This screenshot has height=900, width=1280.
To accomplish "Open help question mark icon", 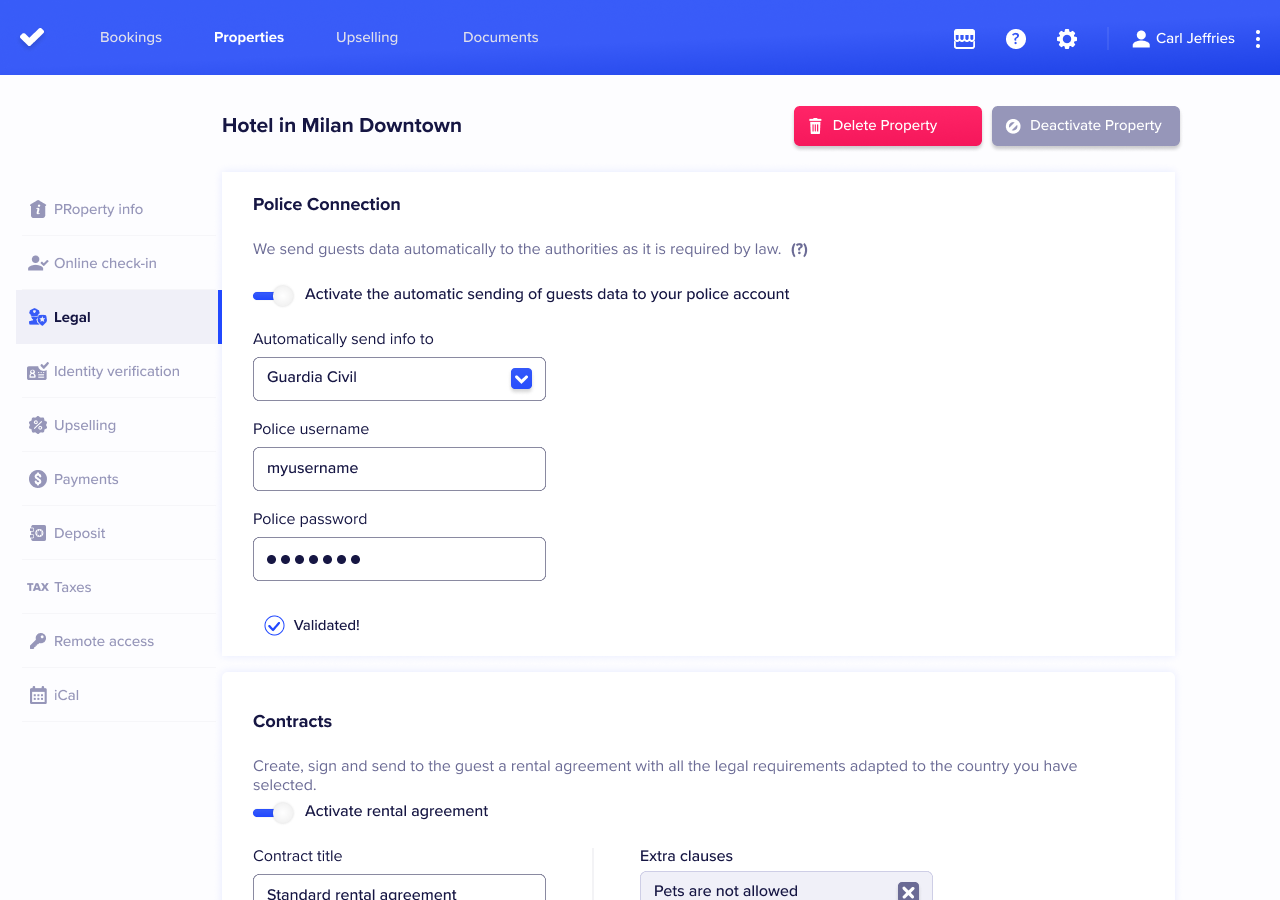I will [x=1016, y=39].
